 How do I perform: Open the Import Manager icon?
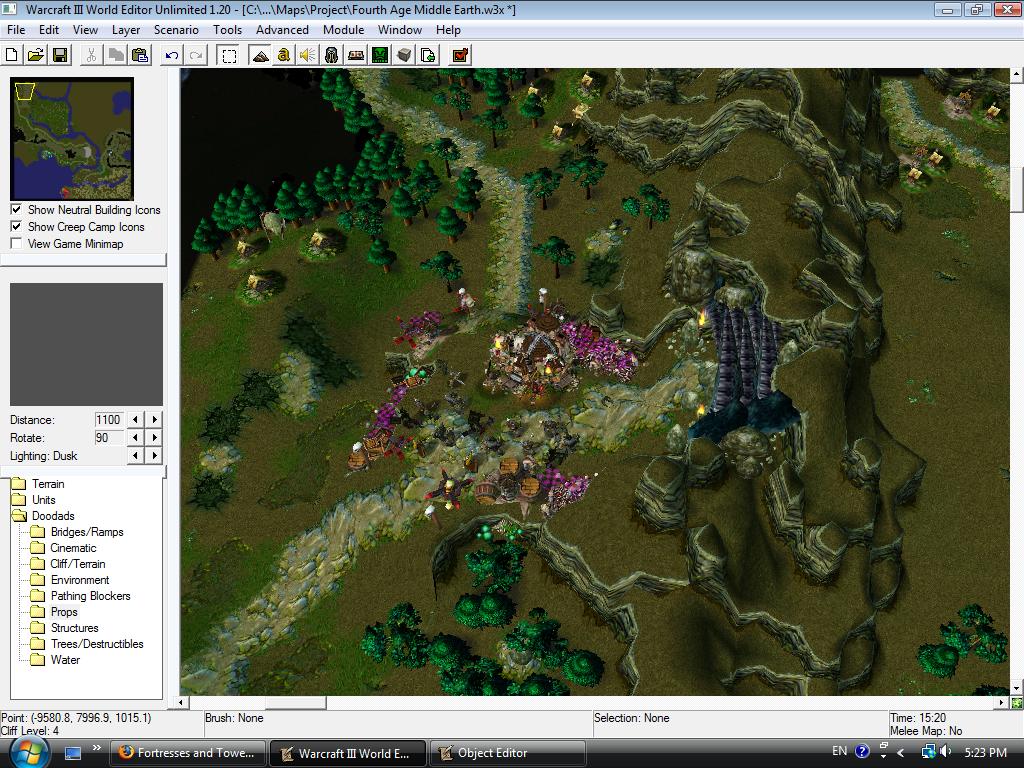[428, 56]
